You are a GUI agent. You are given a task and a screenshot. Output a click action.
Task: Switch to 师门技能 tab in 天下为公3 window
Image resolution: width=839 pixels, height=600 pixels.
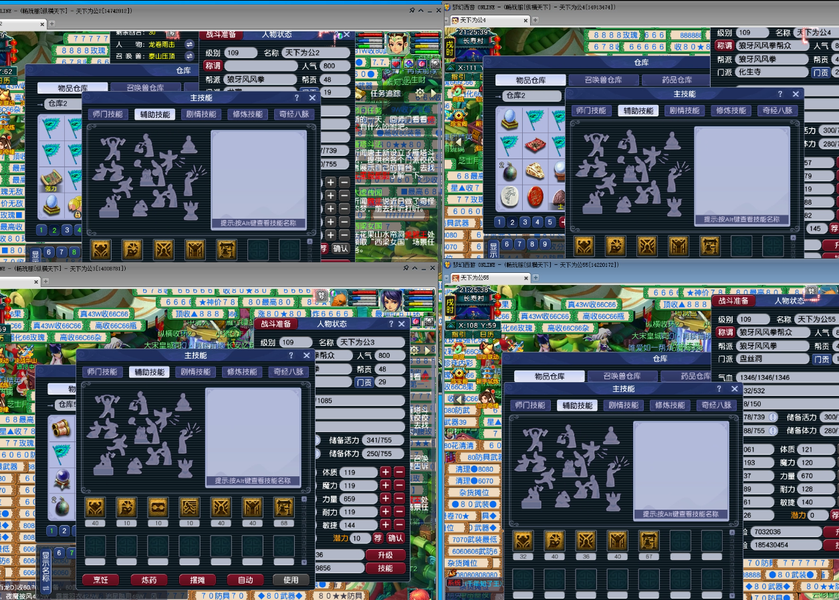coord(101,371)
